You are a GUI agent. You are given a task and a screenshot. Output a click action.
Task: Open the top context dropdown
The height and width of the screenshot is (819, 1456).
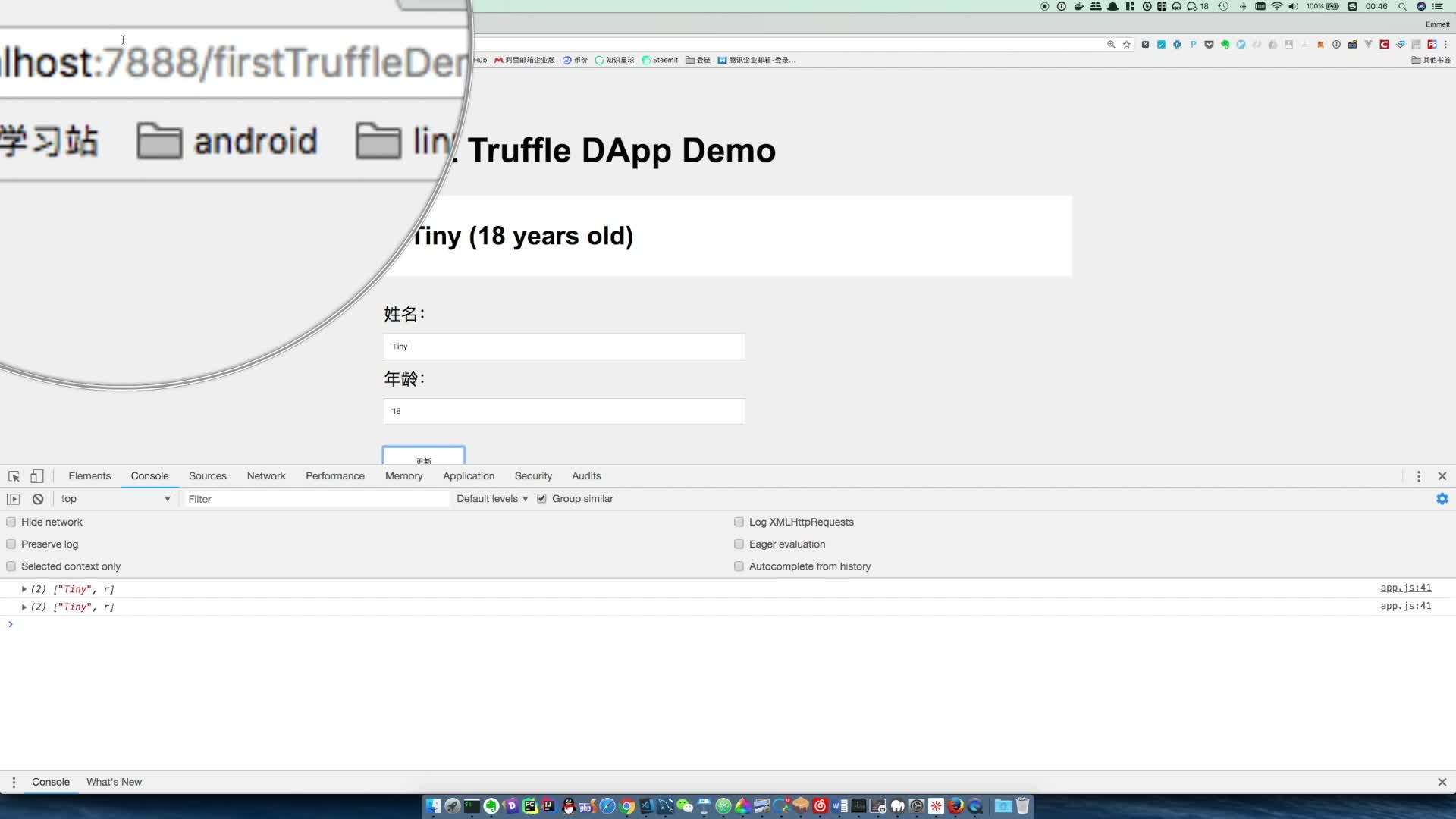pos(115,499)
